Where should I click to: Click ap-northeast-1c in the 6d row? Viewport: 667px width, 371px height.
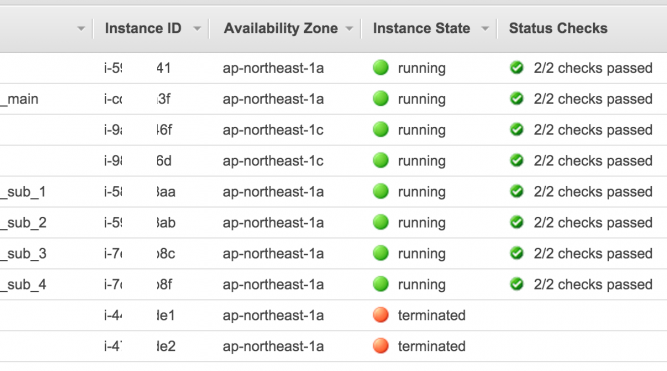click(273, 161)
